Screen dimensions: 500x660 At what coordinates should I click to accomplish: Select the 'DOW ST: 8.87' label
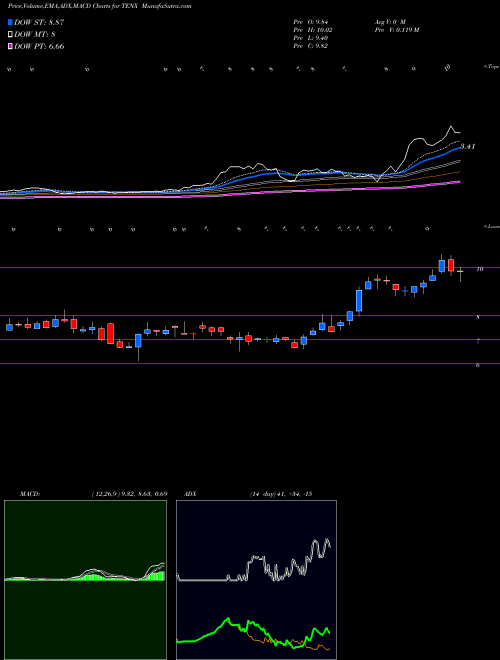[x=39, y=22]
